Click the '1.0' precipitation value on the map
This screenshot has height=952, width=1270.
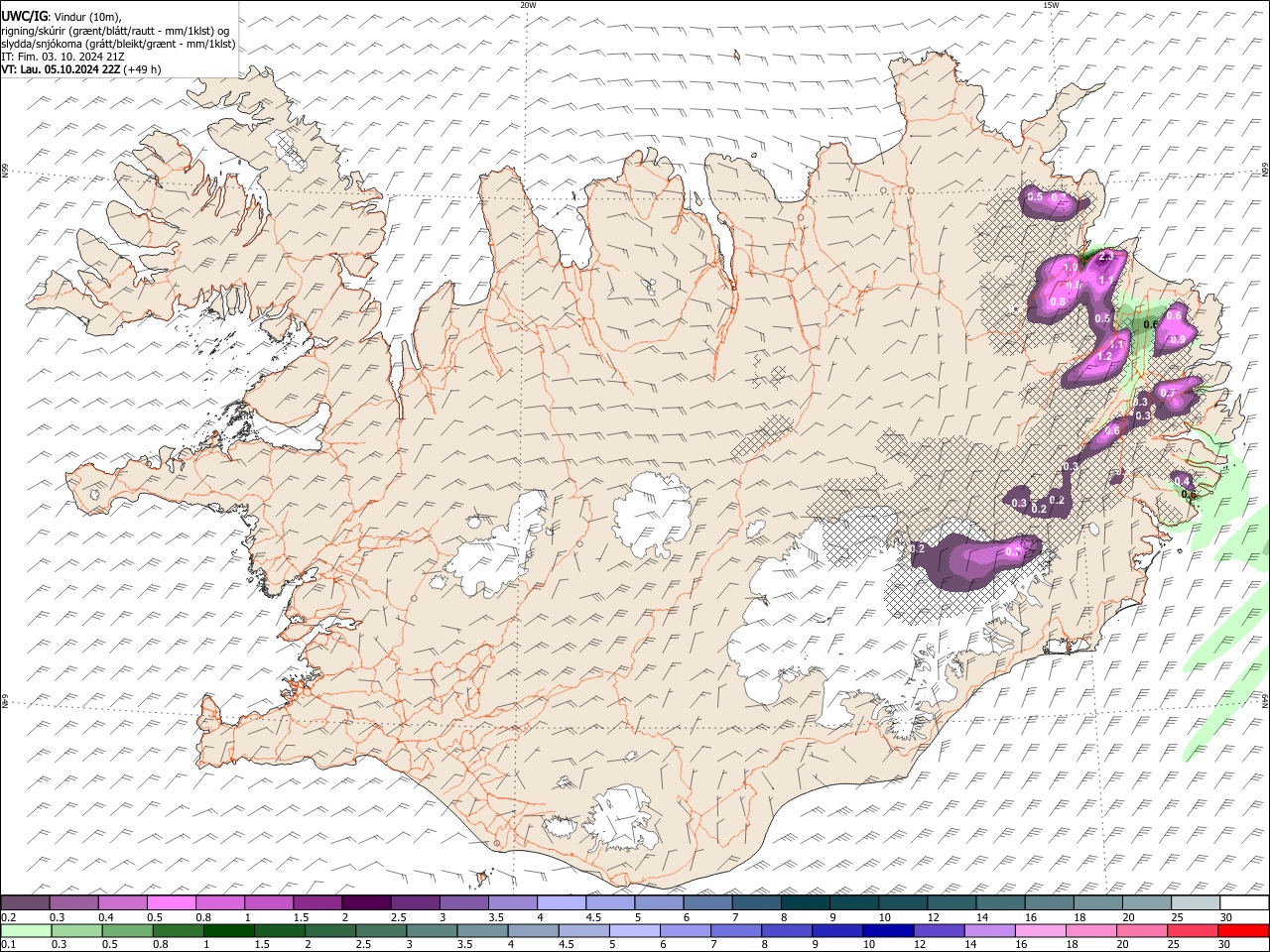pos(1071,268)
